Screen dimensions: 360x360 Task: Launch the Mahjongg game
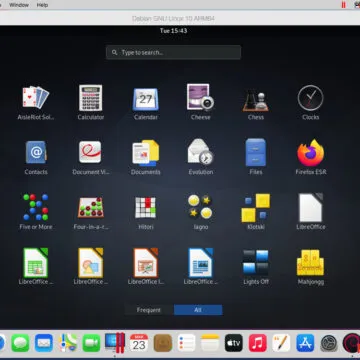pos(310,263)
